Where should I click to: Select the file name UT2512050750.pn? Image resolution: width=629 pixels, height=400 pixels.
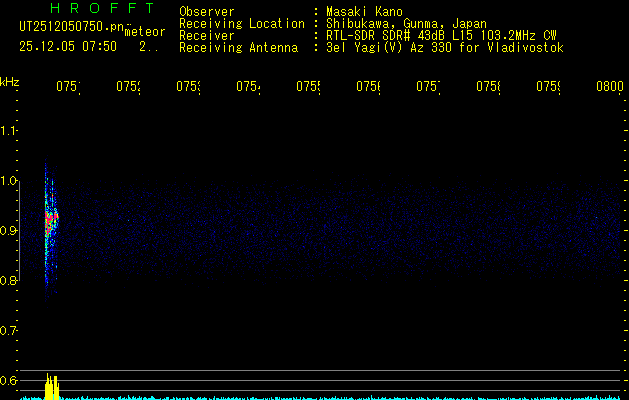coord(72,27)
